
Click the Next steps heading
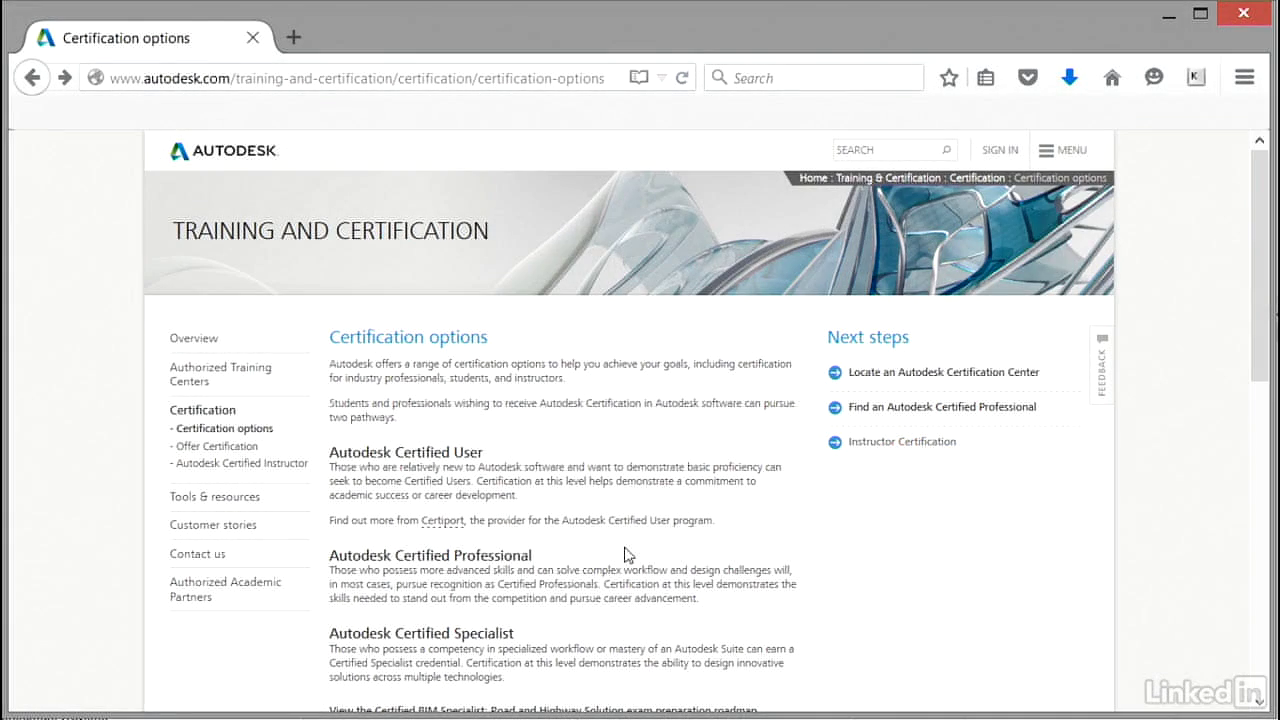[x=868, y=337]
